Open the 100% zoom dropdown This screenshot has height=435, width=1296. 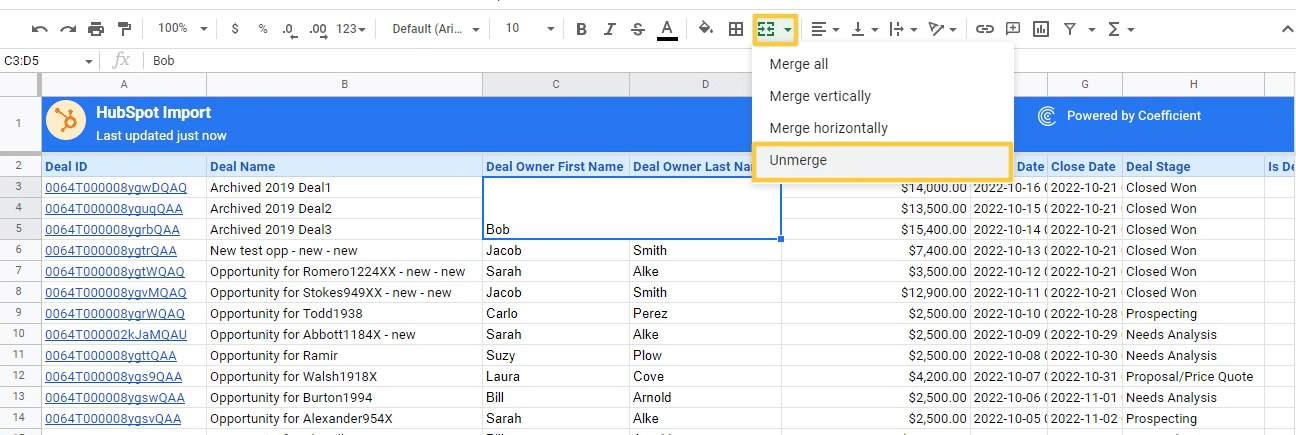183,29
